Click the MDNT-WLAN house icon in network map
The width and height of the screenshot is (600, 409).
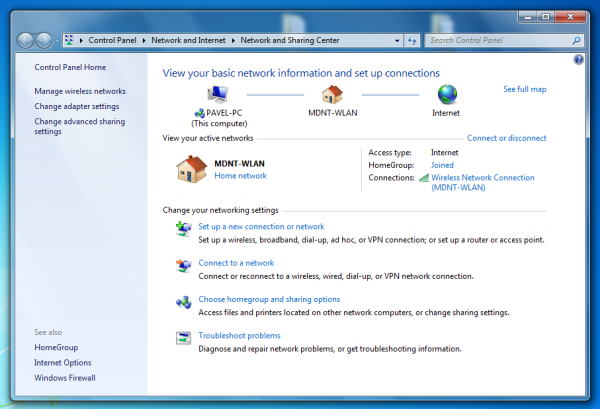[x=332, y=94]
